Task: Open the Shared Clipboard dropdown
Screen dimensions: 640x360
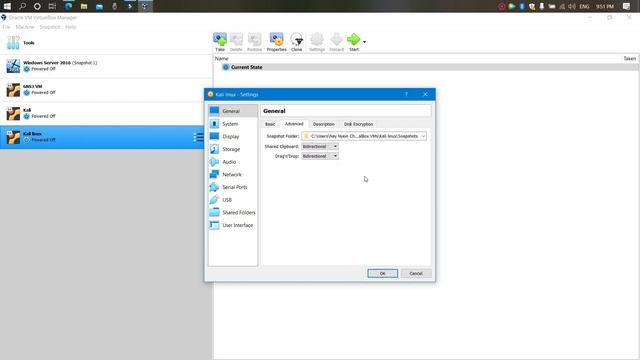Action: pyautogui.click(x=320, y=146)
